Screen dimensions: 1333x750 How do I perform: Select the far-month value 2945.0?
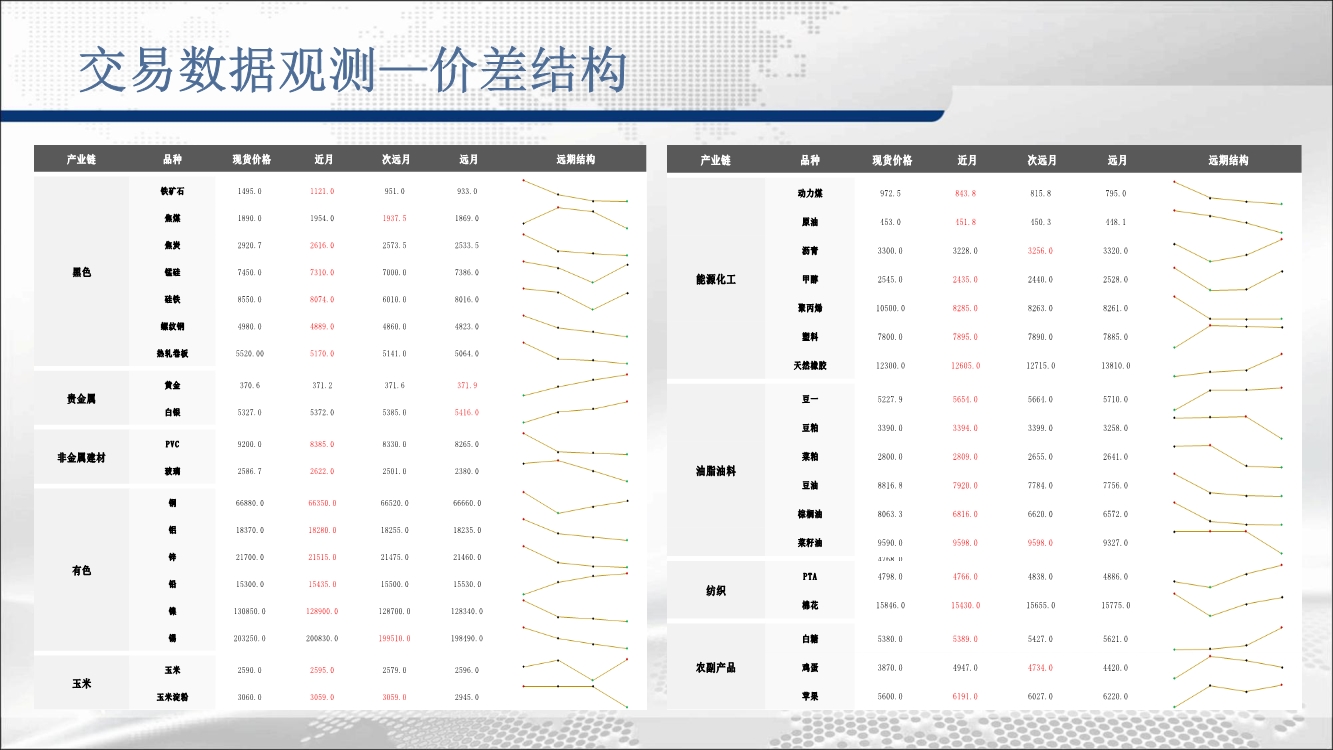tap(468, 697)
